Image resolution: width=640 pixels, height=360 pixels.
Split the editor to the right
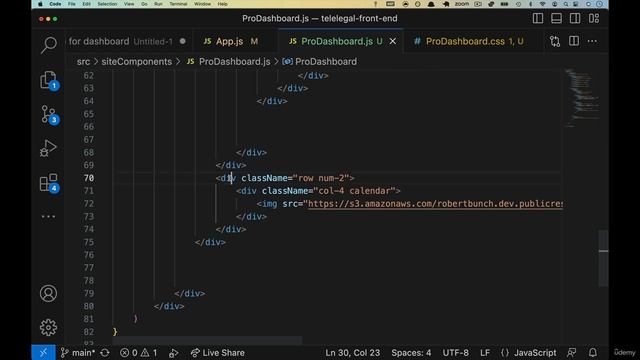(x=574, y=41)
